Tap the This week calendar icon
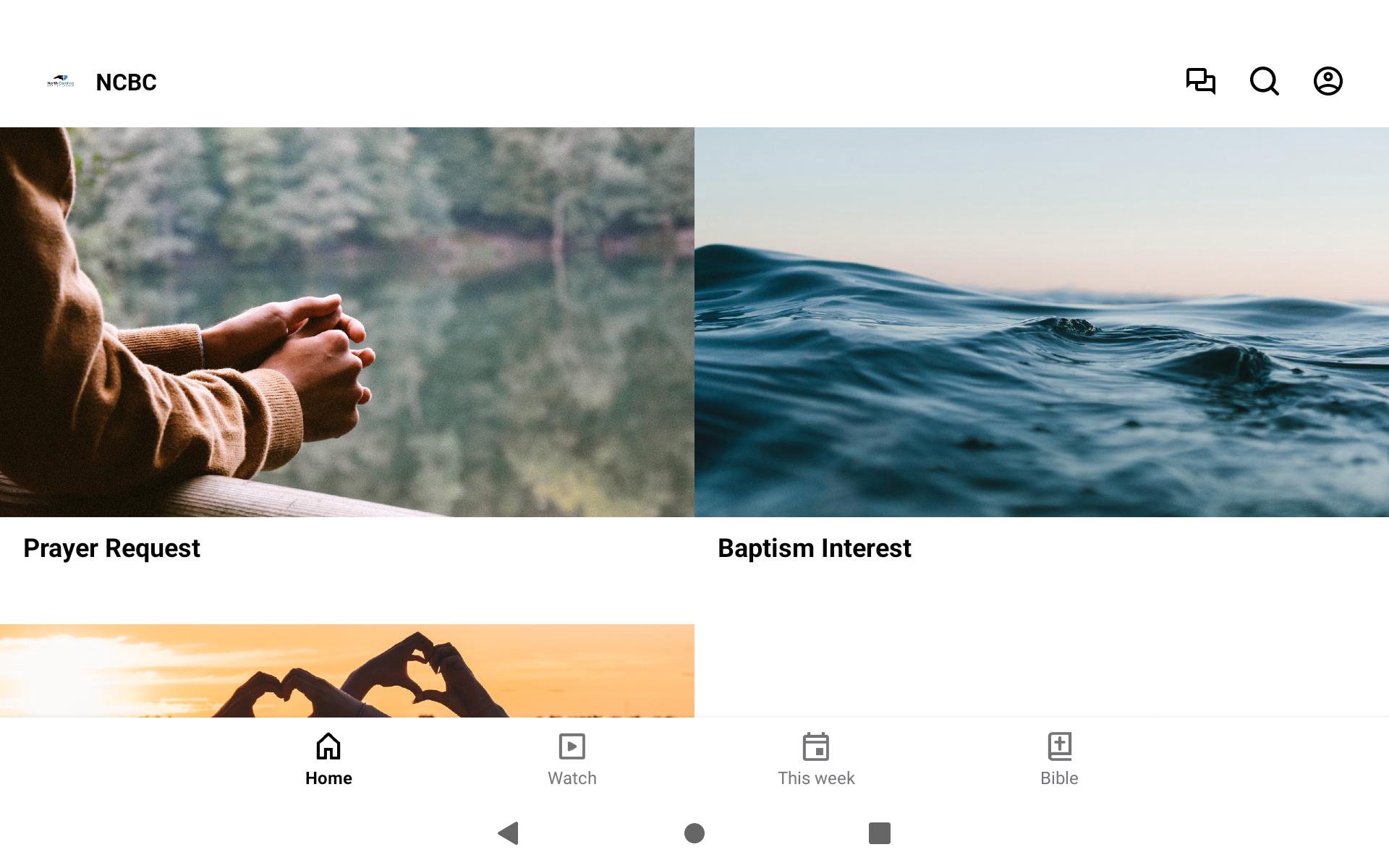Image resolution: width=1389 pixels, height=868 pixels. [816, 746]
